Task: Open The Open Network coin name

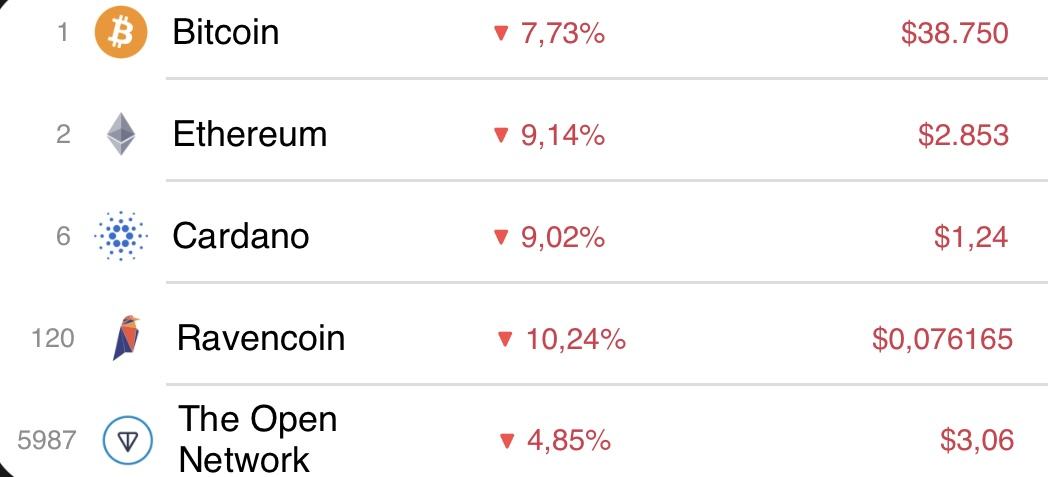Action: (257, 439)
